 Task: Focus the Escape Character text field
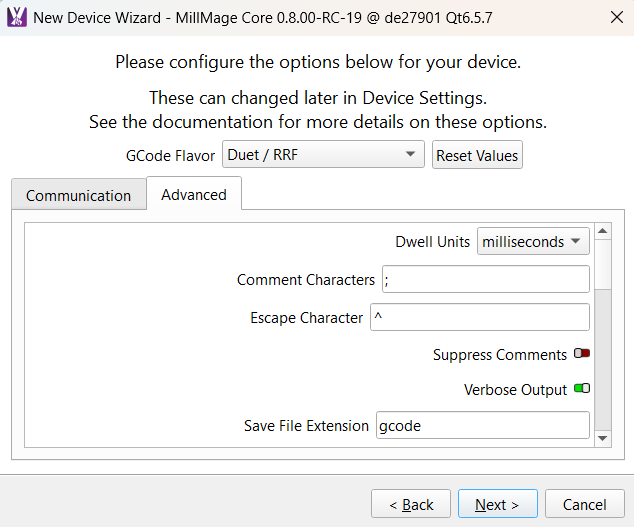coord(479,318)
